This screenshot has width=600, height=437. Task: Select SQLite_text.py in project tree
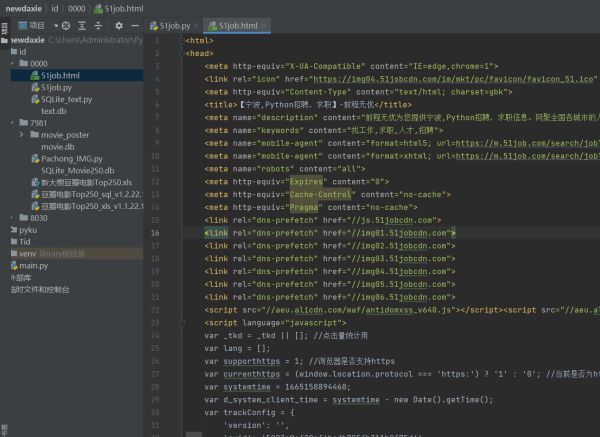[x=67, y=99]
